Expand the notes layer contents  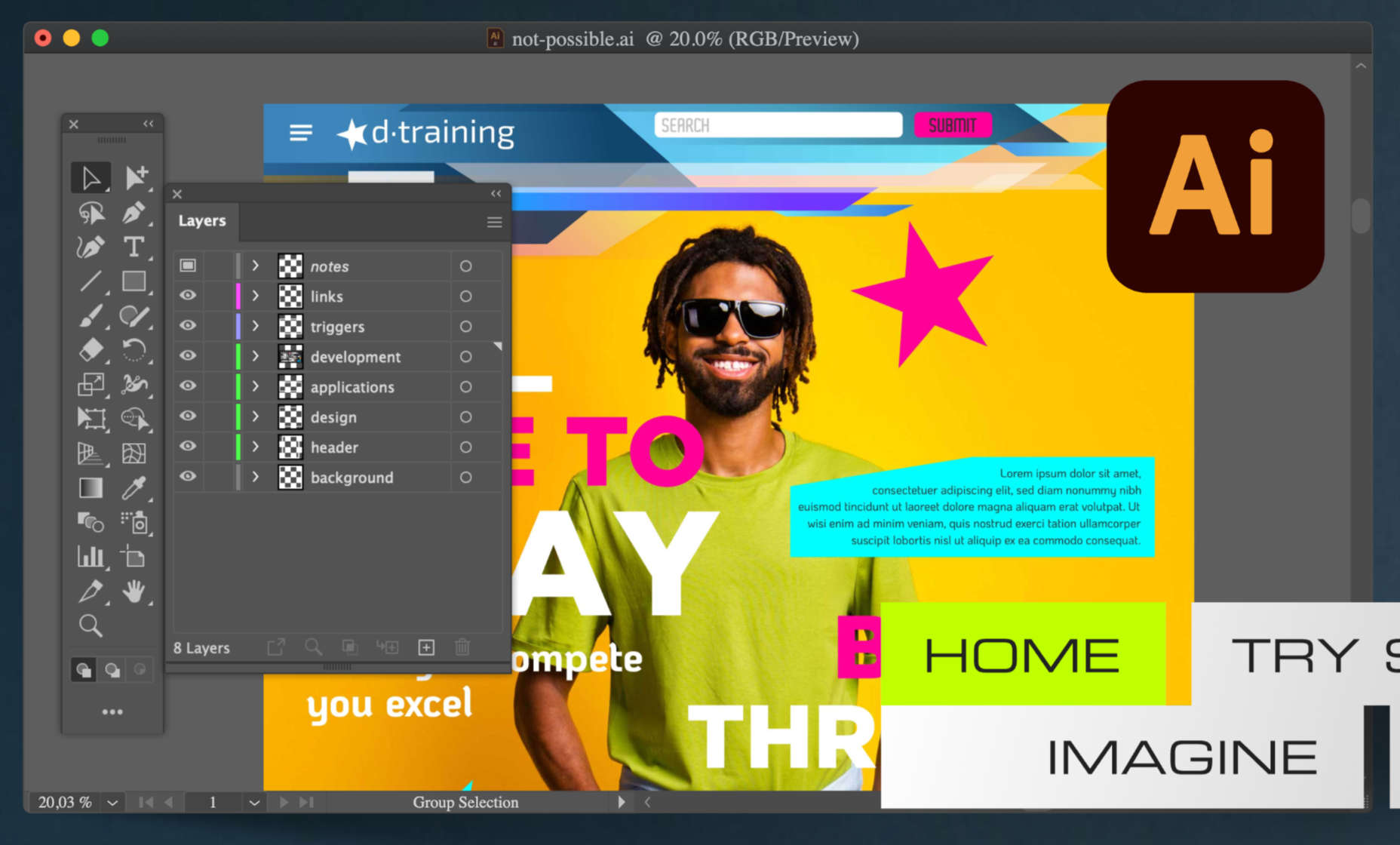point(256,266)
